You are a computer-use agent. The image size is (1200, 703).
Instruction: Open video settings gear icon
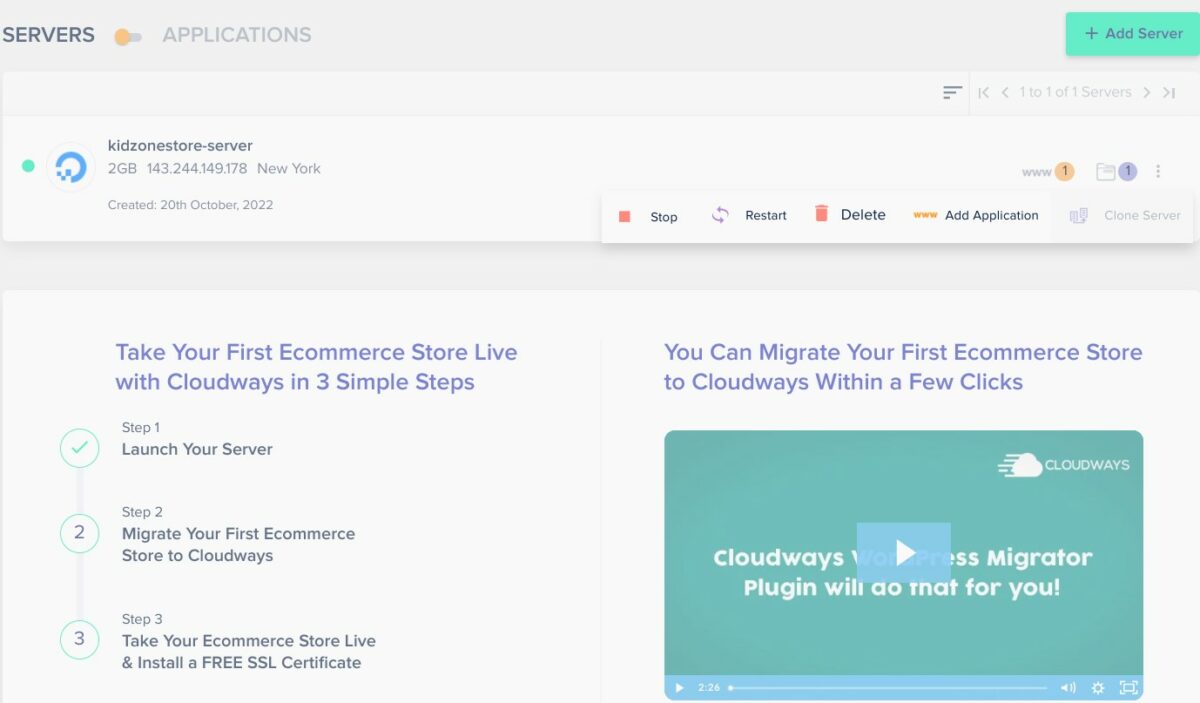coord(1098,688)
